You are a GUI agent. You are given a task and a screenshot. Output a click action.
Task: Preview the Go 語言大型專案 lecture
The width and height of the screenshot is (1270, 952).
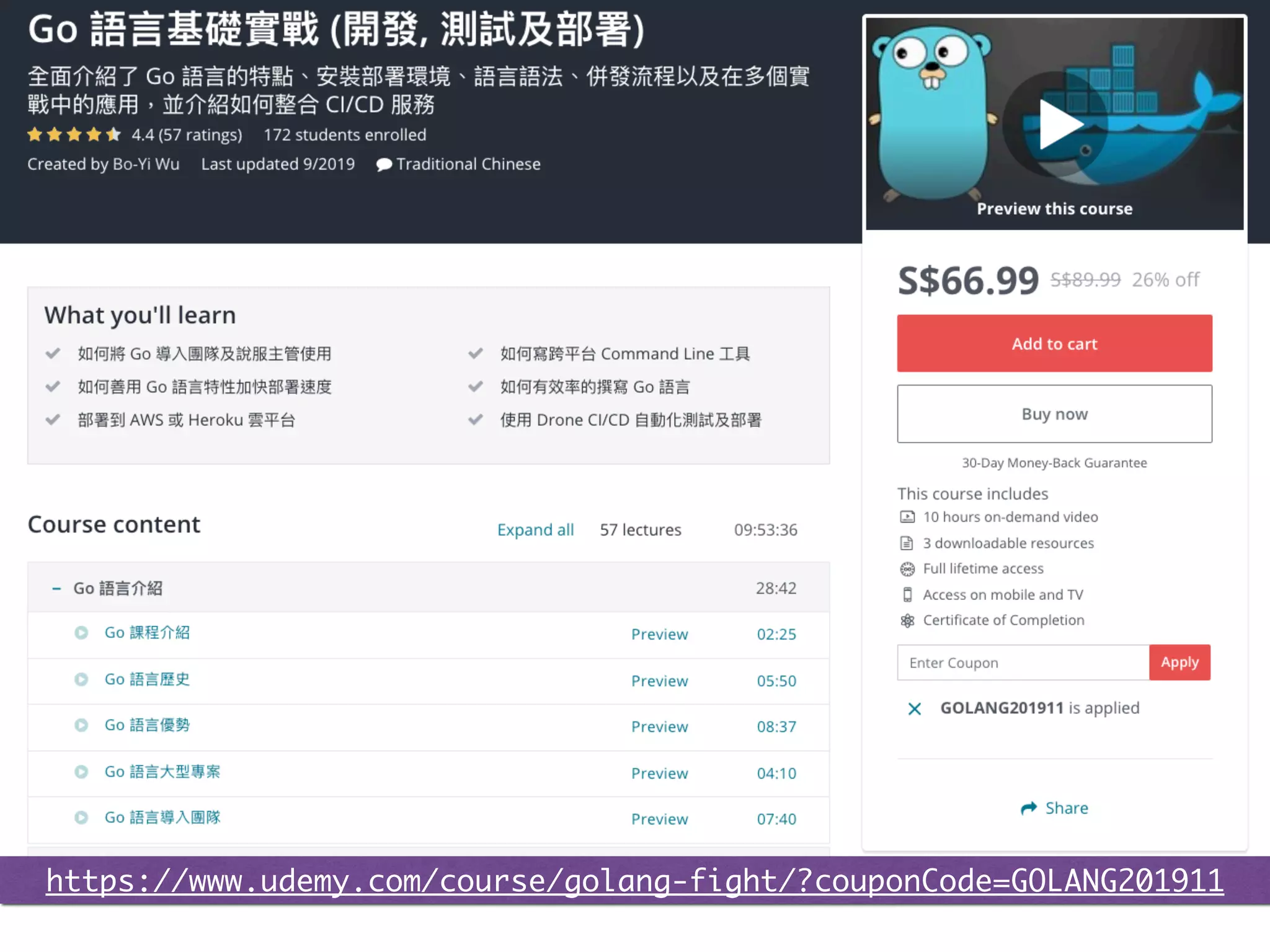coord(660,773)
